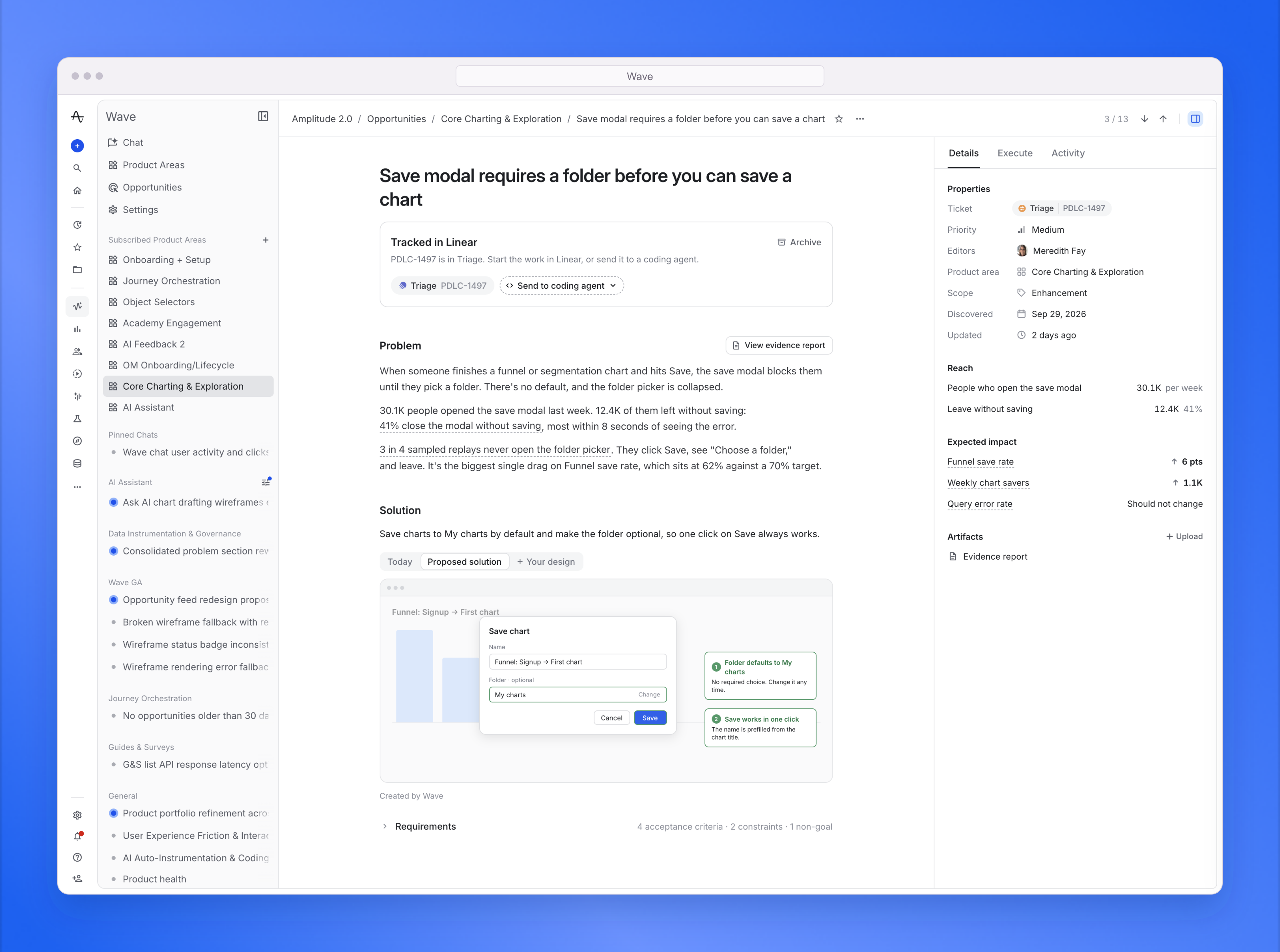The image size is (1280, 952).
Task: Add Your design tab
Action: 546,562
